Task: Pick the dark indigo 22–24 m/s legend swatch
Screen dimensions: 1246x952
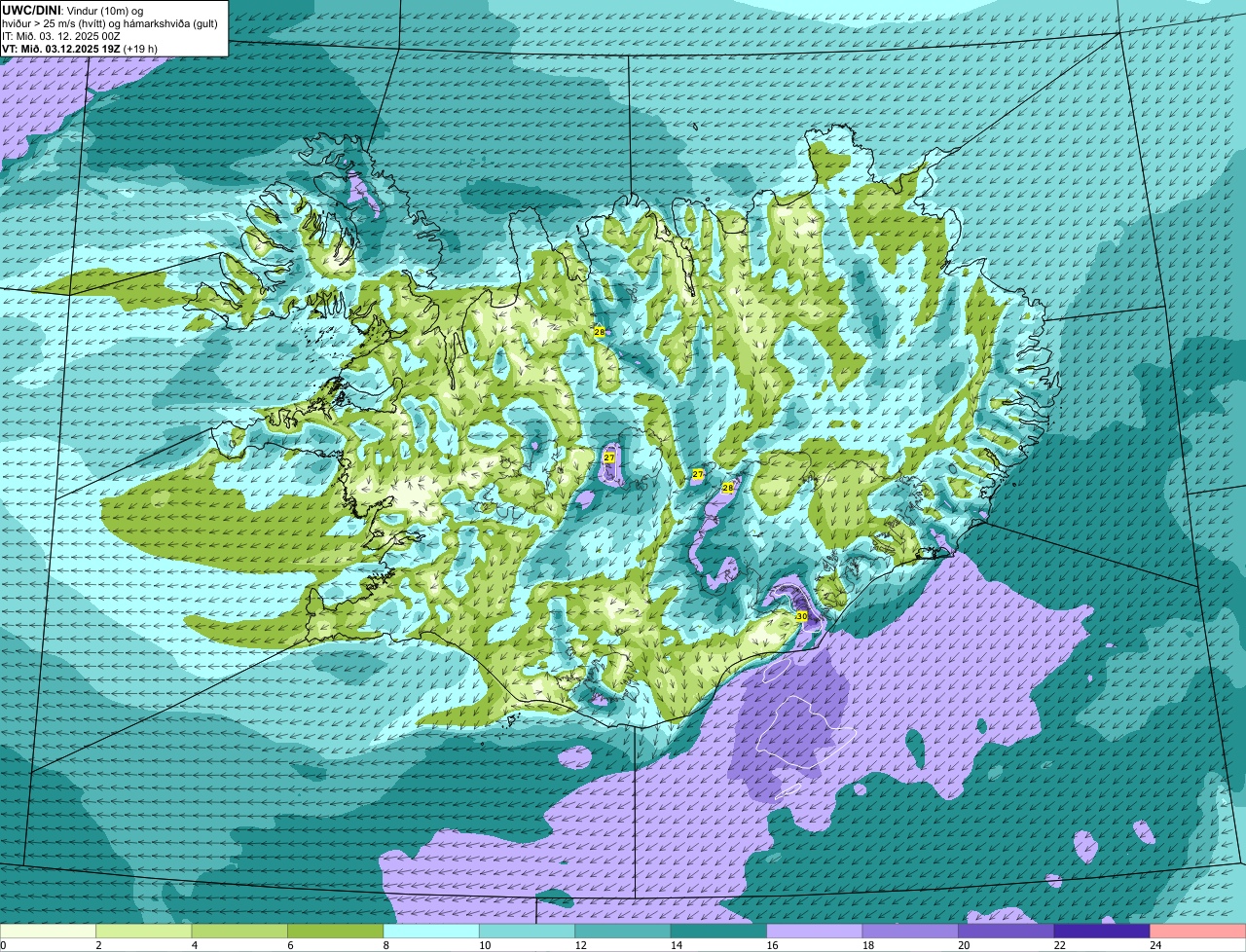Action: [1102, 931]
